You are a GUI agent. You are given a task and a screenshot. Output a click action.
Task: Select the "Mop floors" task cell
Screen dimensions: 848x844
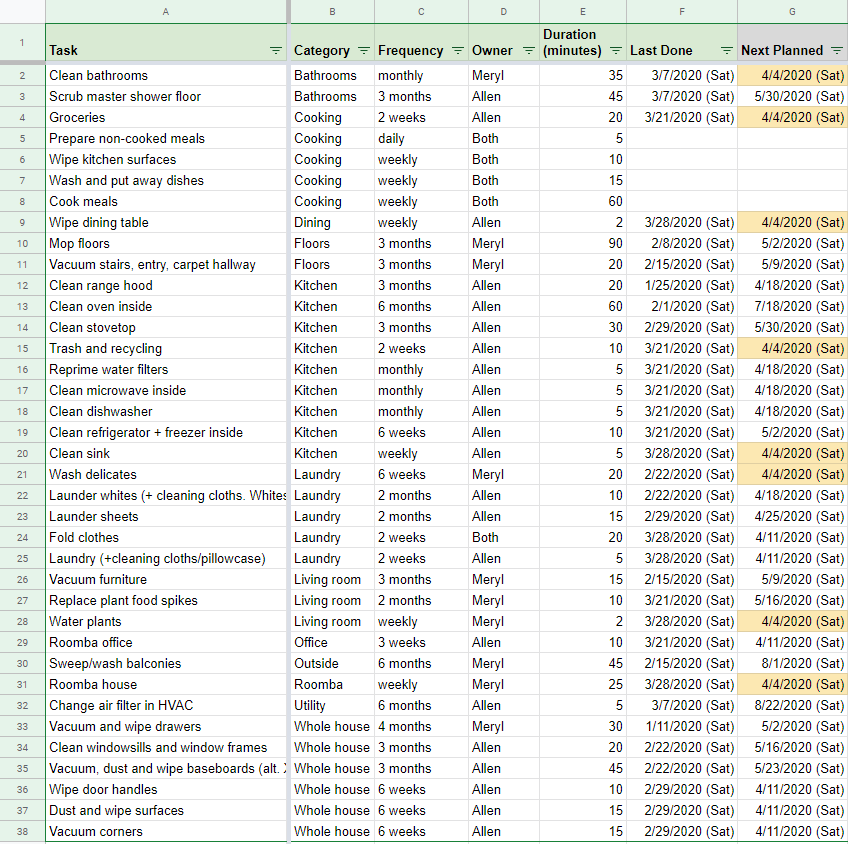[x=80, y=243]
